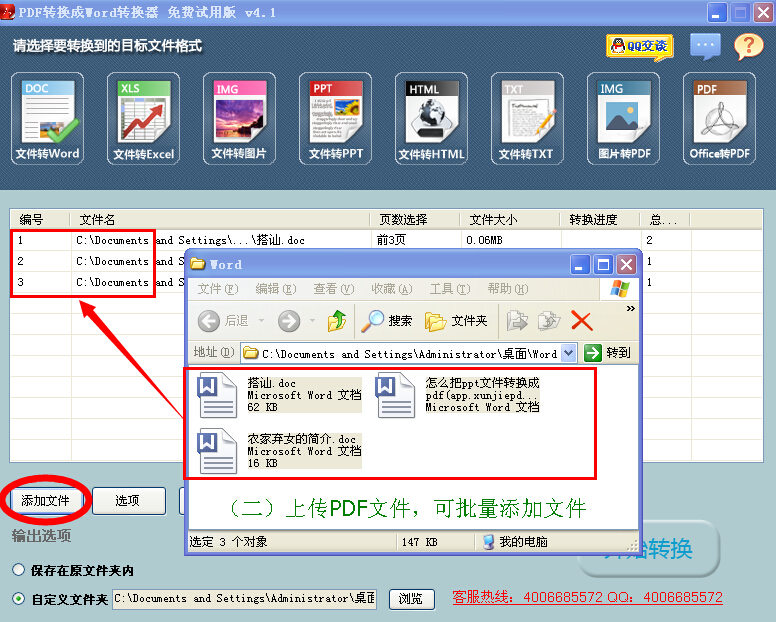Open the 查看(V) menu
Viewport: 776px width, 622px height.
[x=334, y=289]
